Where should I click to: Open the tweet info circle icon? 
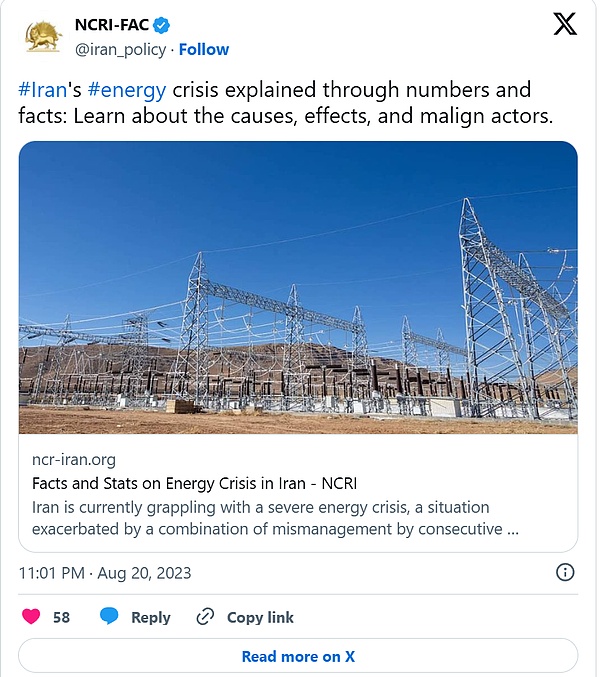[x=565, y=573]
